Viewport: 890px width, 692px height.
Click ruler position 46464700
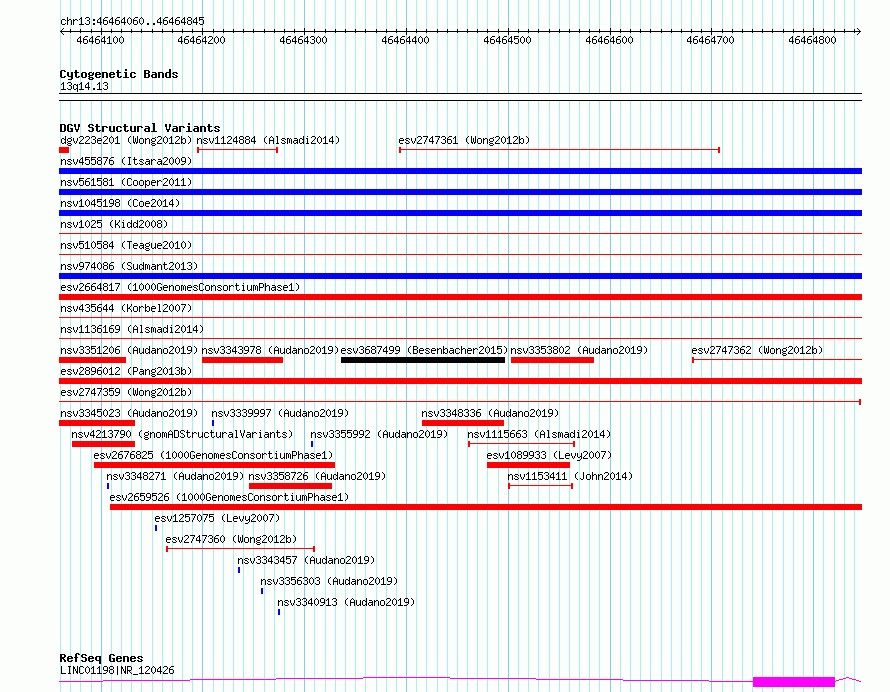click(x=711, y=40)
